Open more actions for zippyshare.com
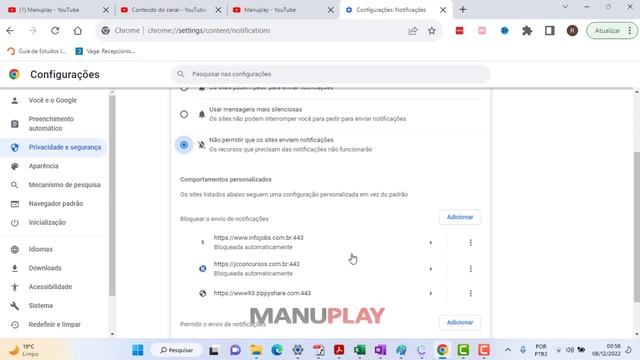 coord(471,293)
